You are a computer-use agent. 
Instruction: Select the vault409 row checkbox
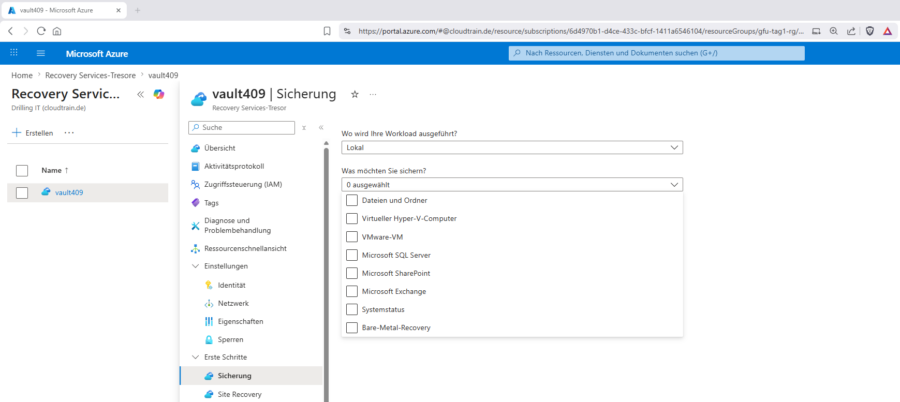[22, 193]
